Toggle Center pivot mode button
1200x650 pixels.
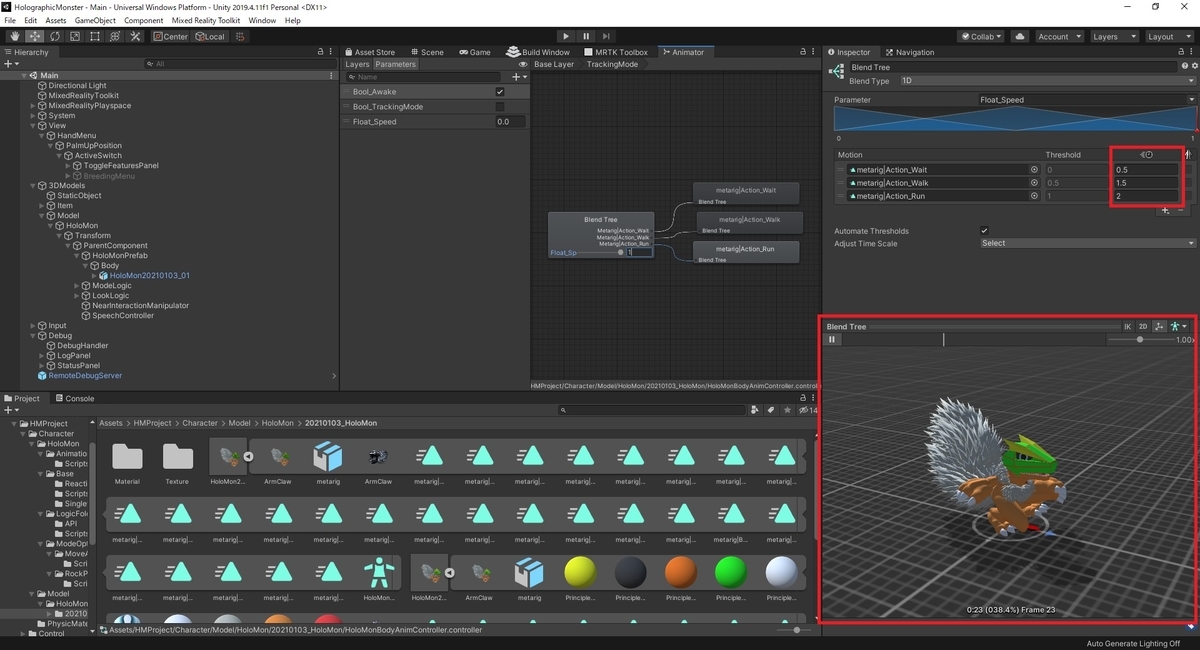coord(170,36)
